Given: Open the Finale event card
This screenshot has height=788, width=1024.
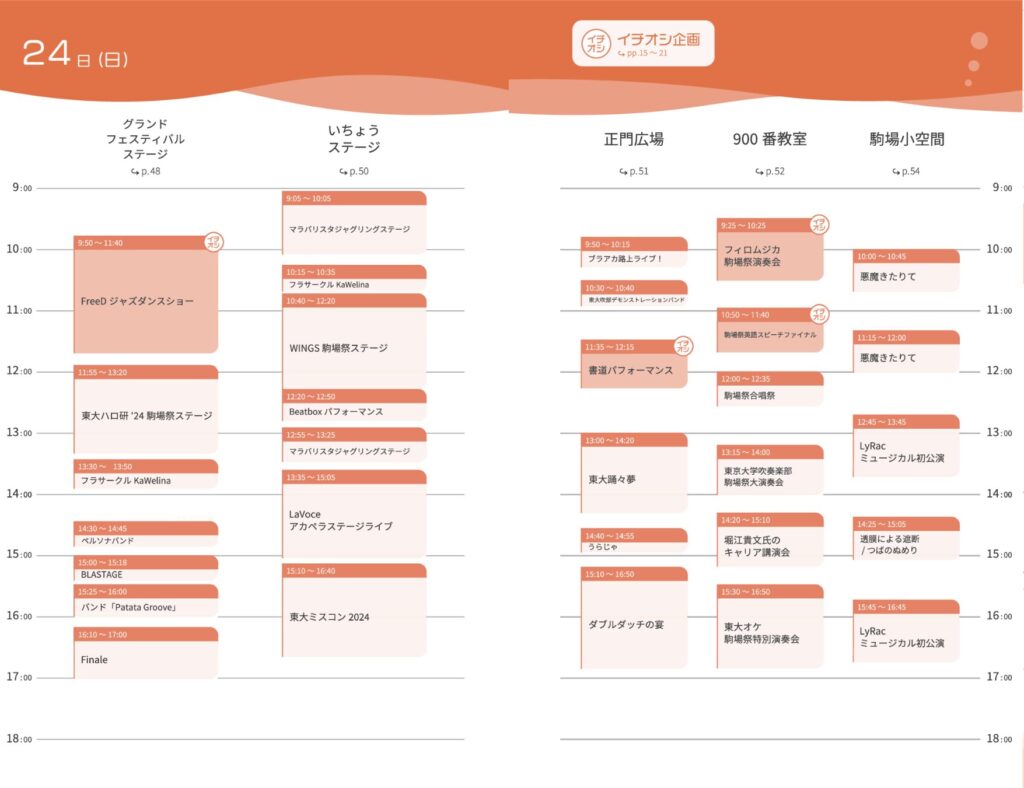Looking at the screenshot, I should click(x=146, y=653).
